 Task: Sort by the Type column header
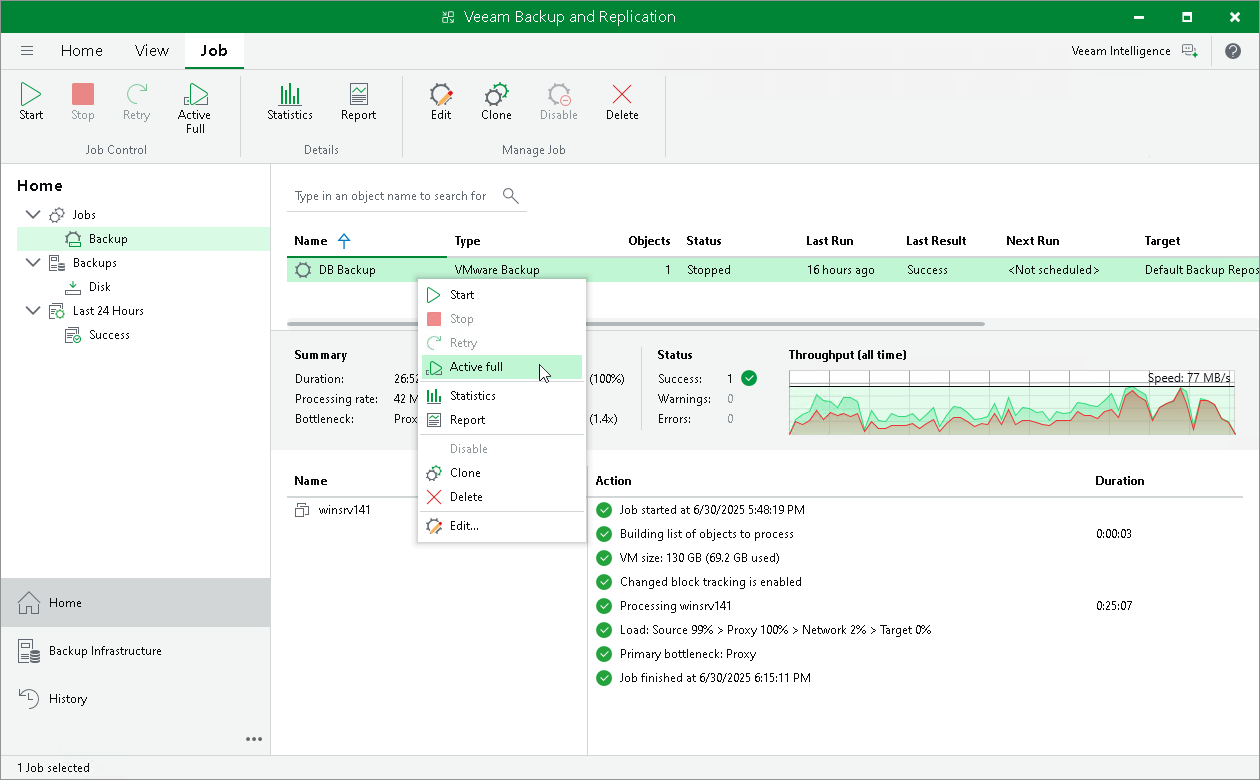[x=467, y=241]
